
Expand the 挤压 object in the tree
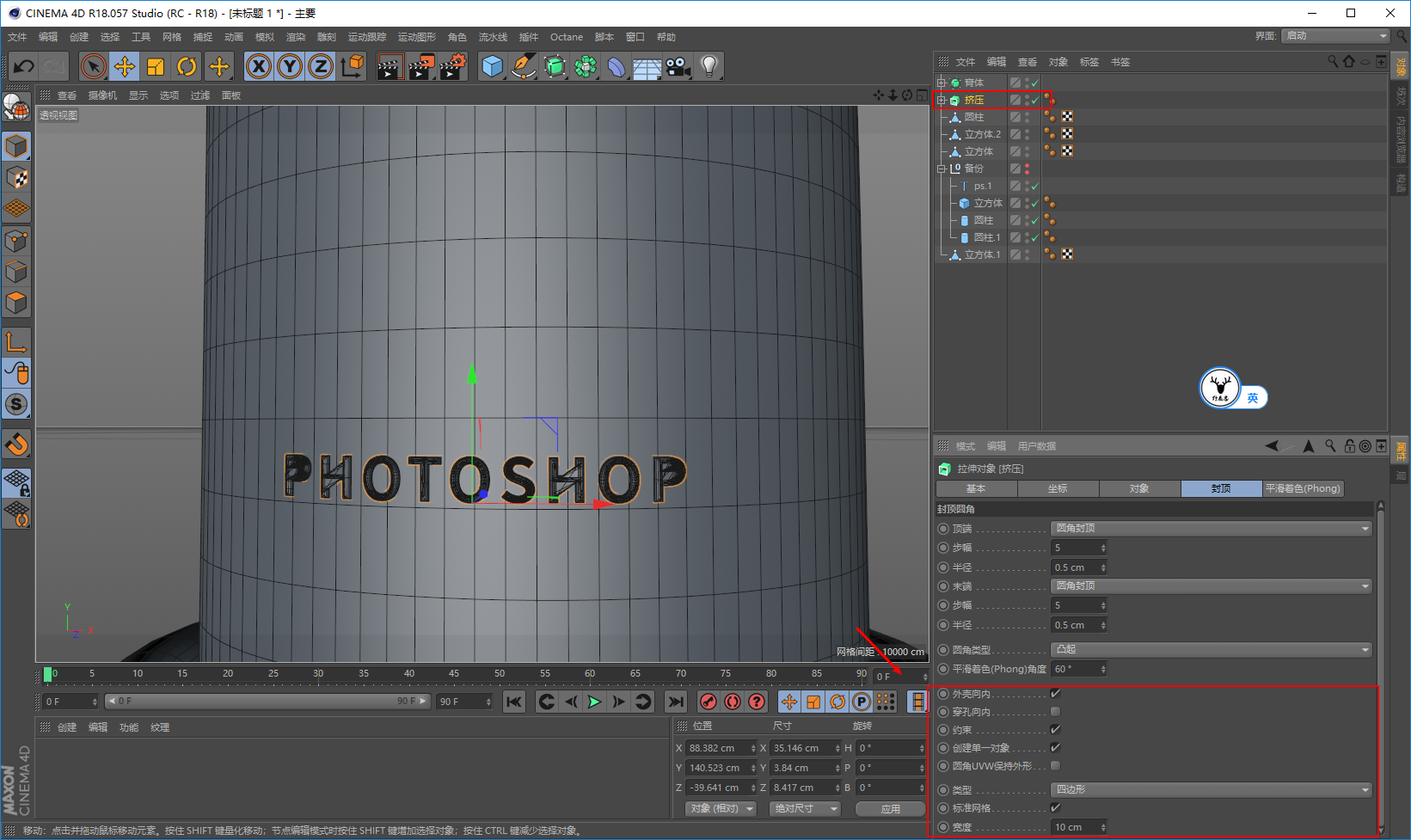pos(942,101)
